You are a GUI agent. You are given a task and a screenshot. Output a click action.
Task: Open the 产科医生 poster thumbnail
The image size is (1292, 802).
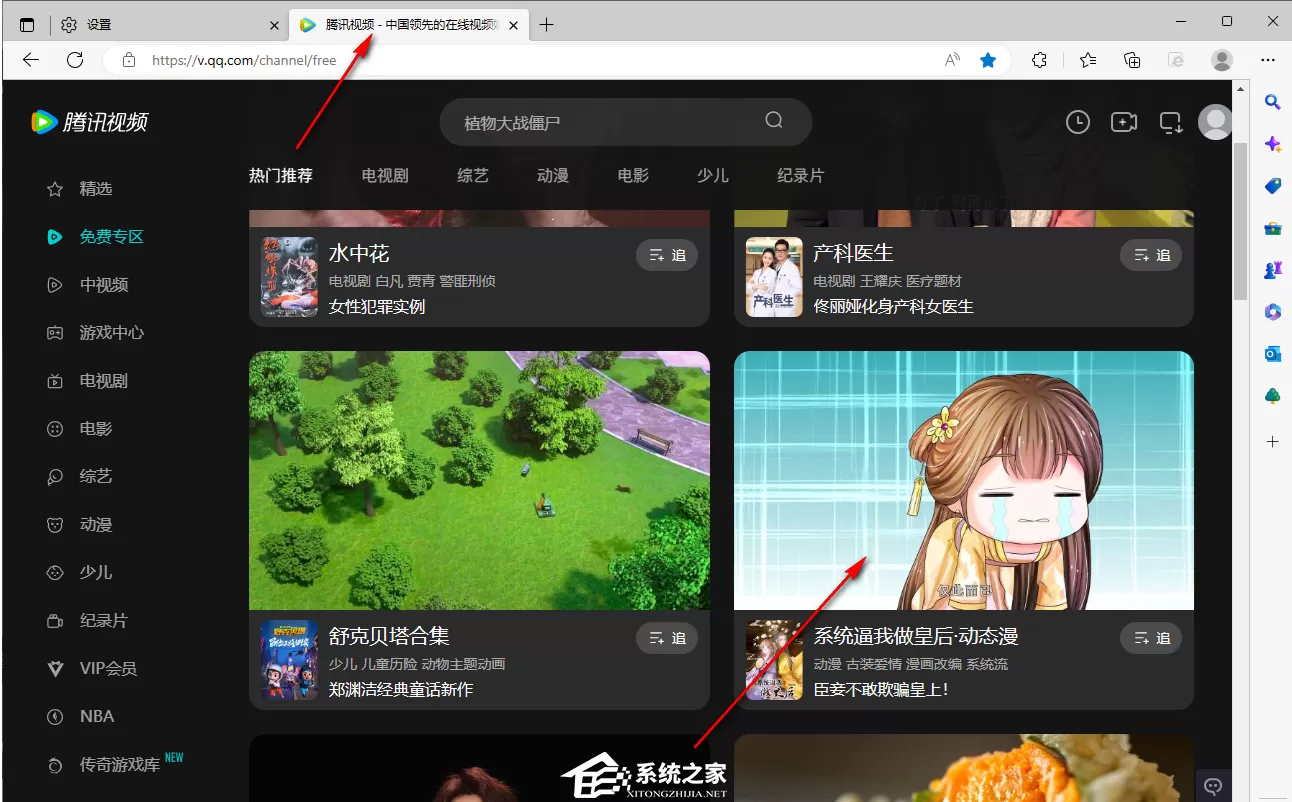coord(774,277)
